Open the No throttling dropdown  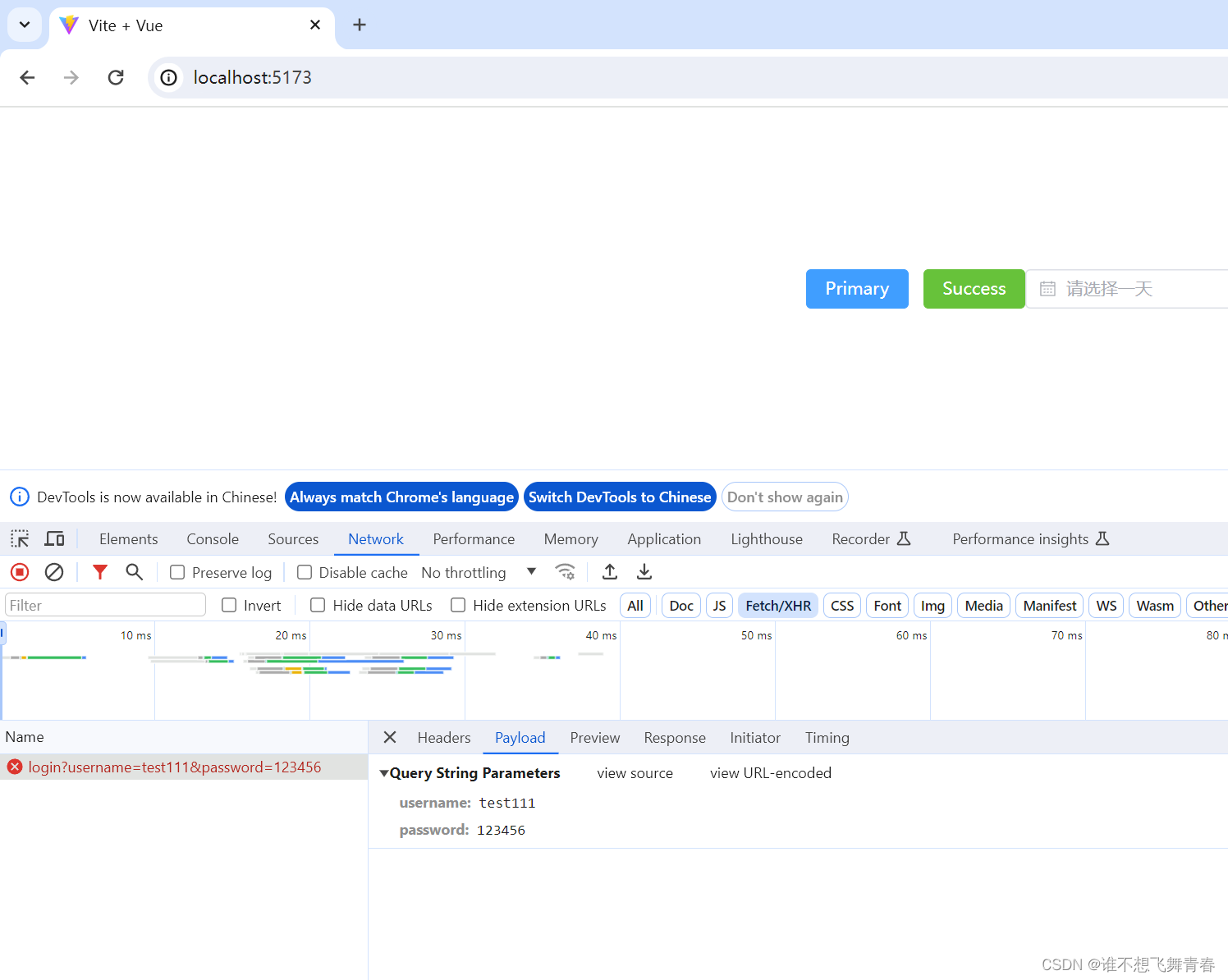click(479, 572)
